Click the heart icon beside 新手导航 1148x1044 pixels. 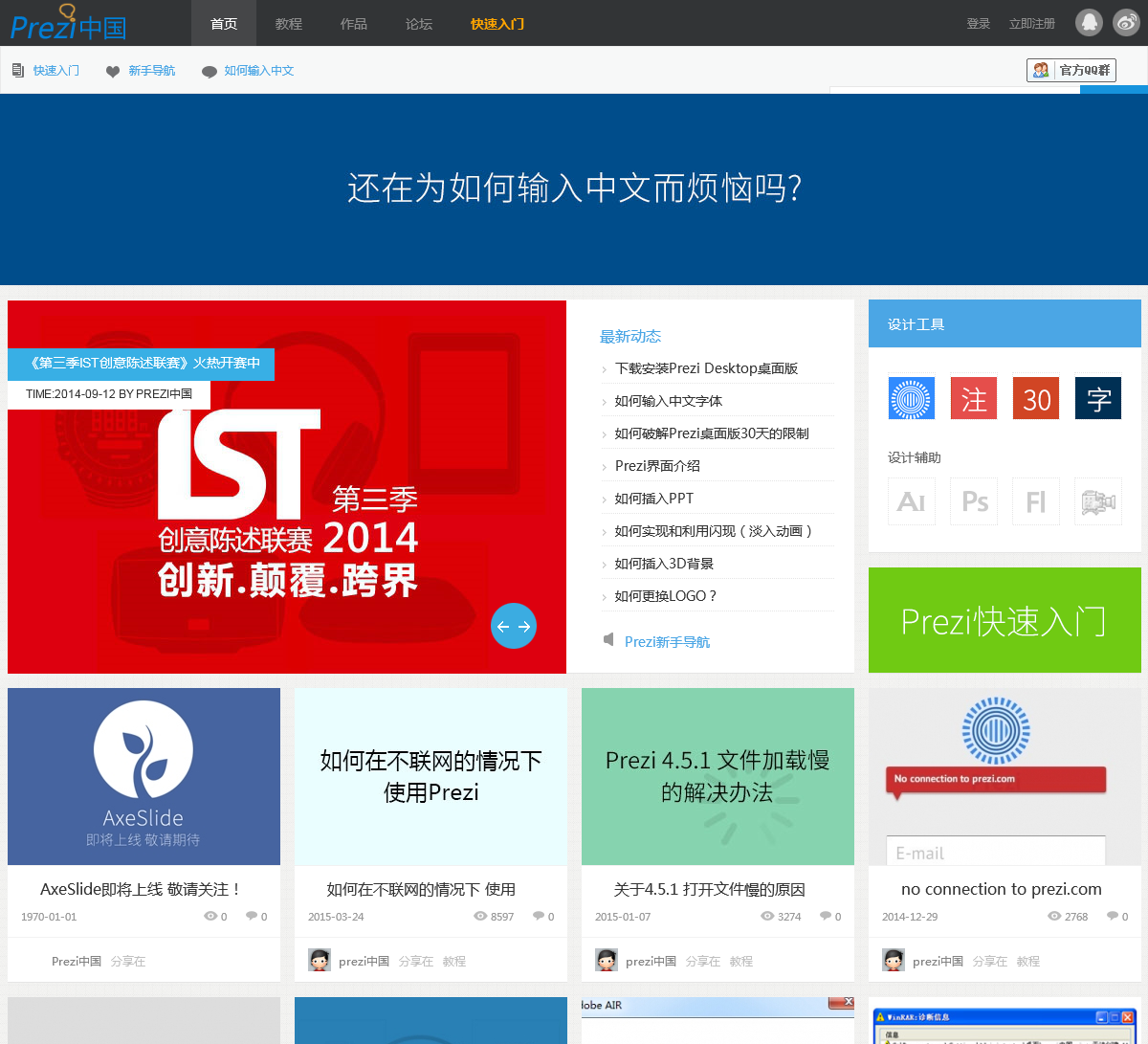[113, 72]
